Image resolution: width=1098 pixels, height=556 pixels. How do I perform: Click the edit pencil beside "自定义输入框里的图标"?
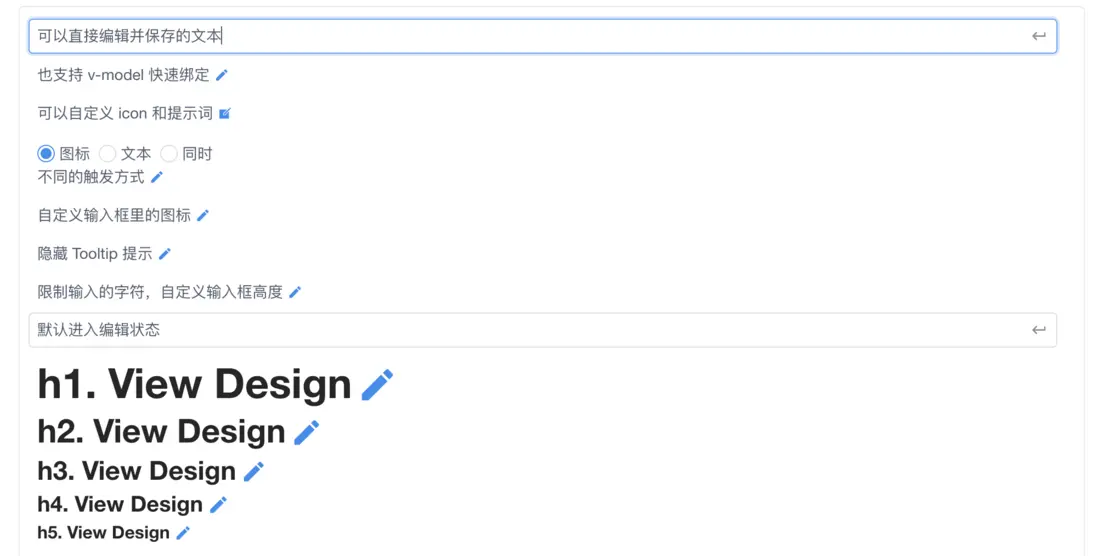point(203,216)
